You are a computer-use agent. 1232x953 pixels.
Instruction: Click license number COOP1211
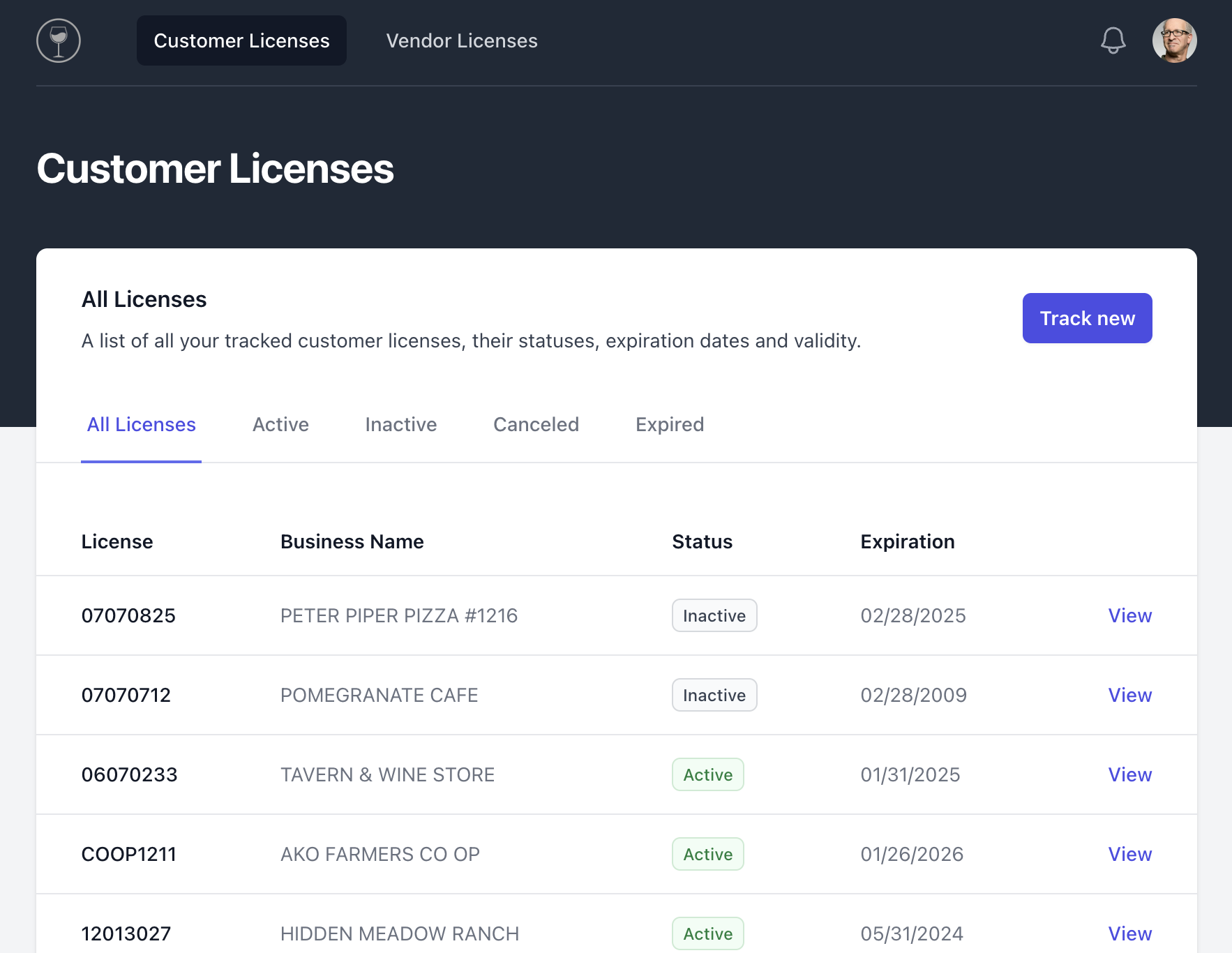[129, 854]
